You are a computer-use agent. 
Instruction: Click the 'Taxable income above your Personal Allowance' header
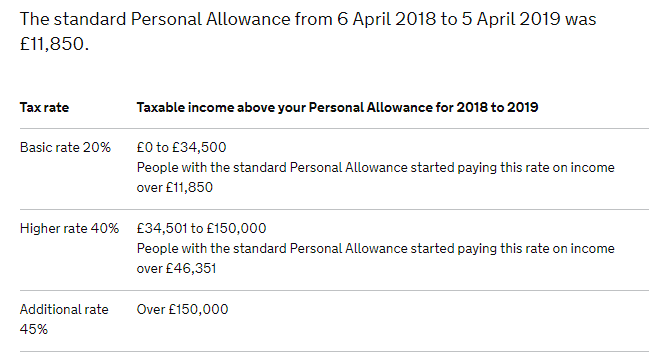[x=337, y=108]
